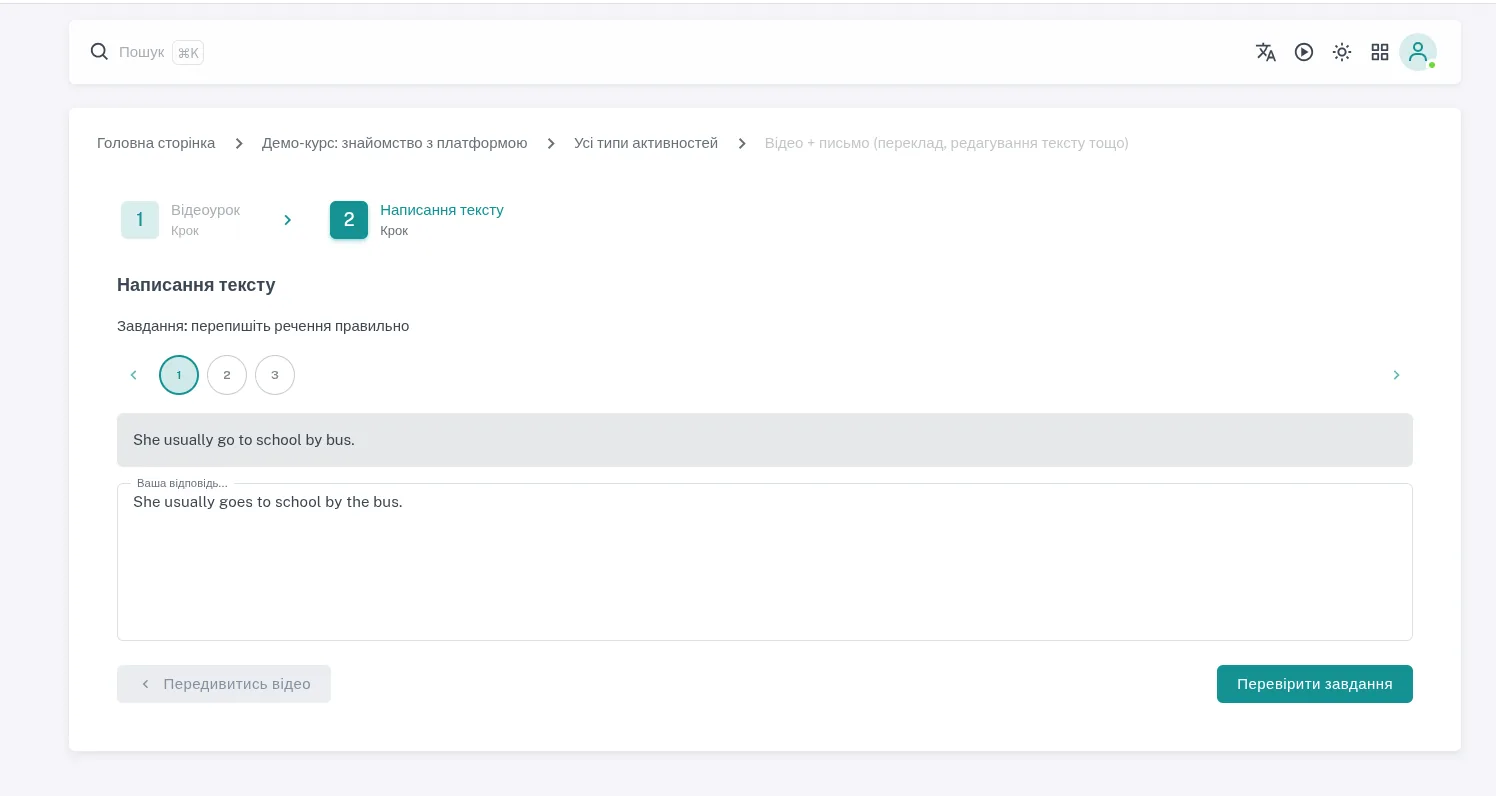
Task: Select question number 1
Action: click(179, 375)
